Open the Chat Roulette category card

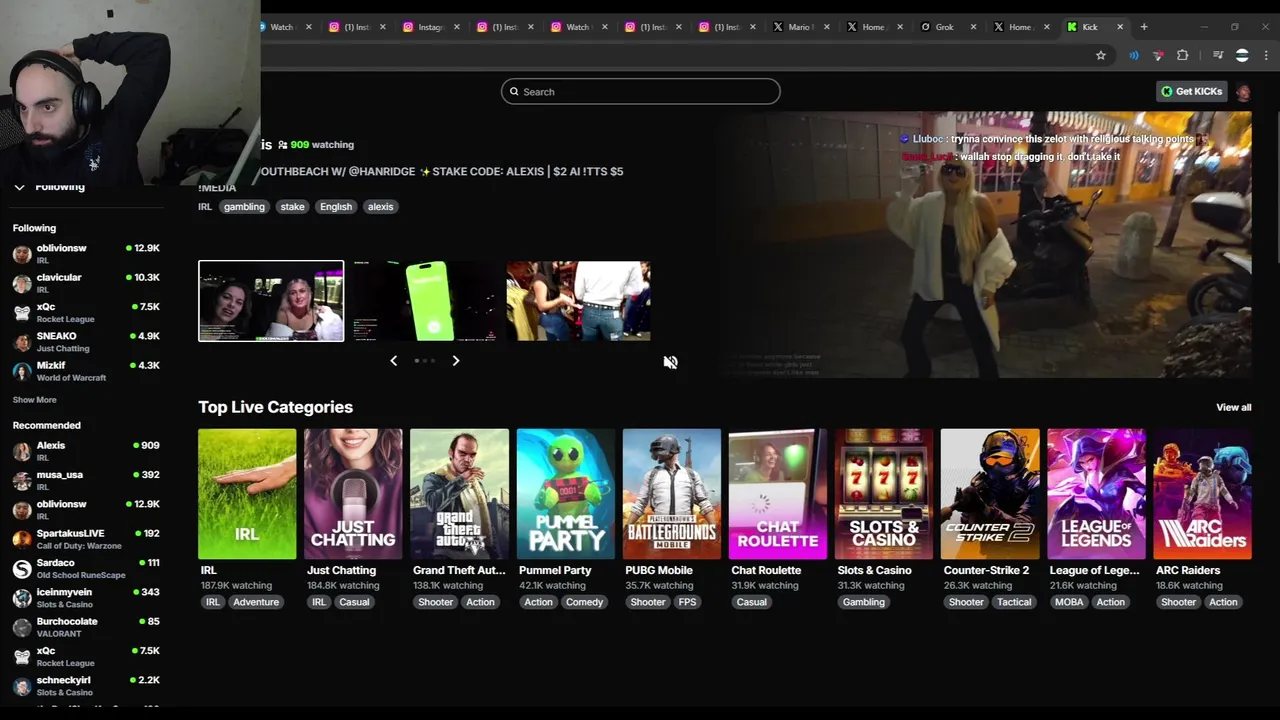pyautogui.click(x=777, y=494)
